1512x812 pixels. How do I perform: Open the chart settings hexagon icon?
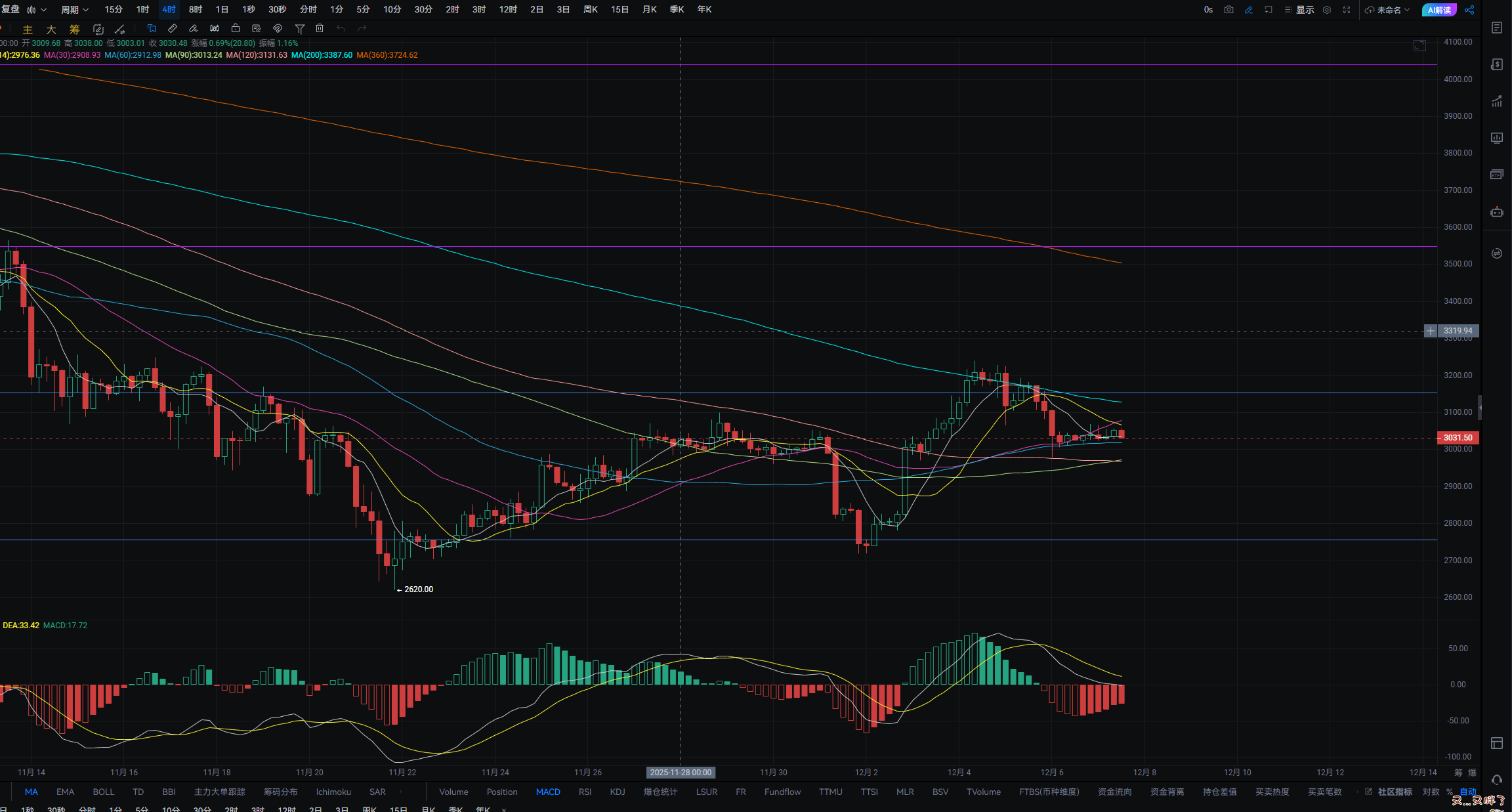1327,10
